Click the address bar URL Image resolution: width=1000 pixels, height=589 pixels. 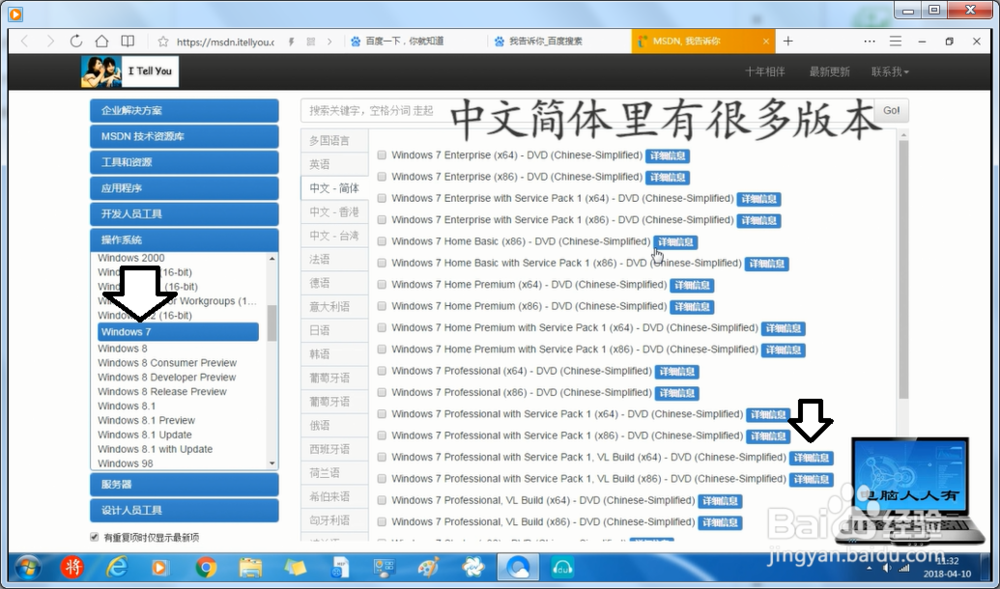tap(225, 42)
